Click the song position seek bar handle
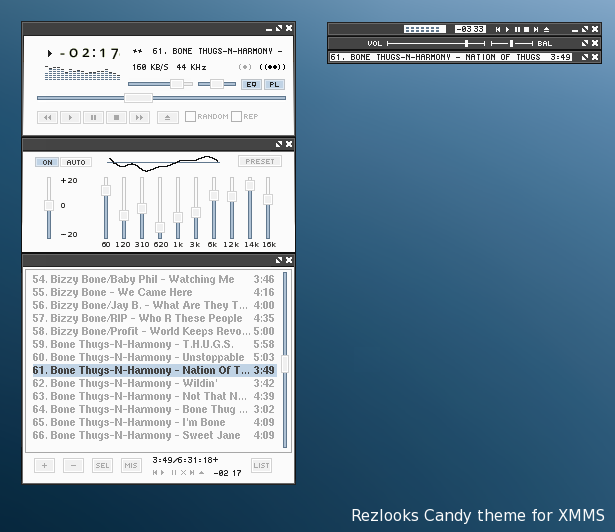Screen dimensions: 615x532 138,98
